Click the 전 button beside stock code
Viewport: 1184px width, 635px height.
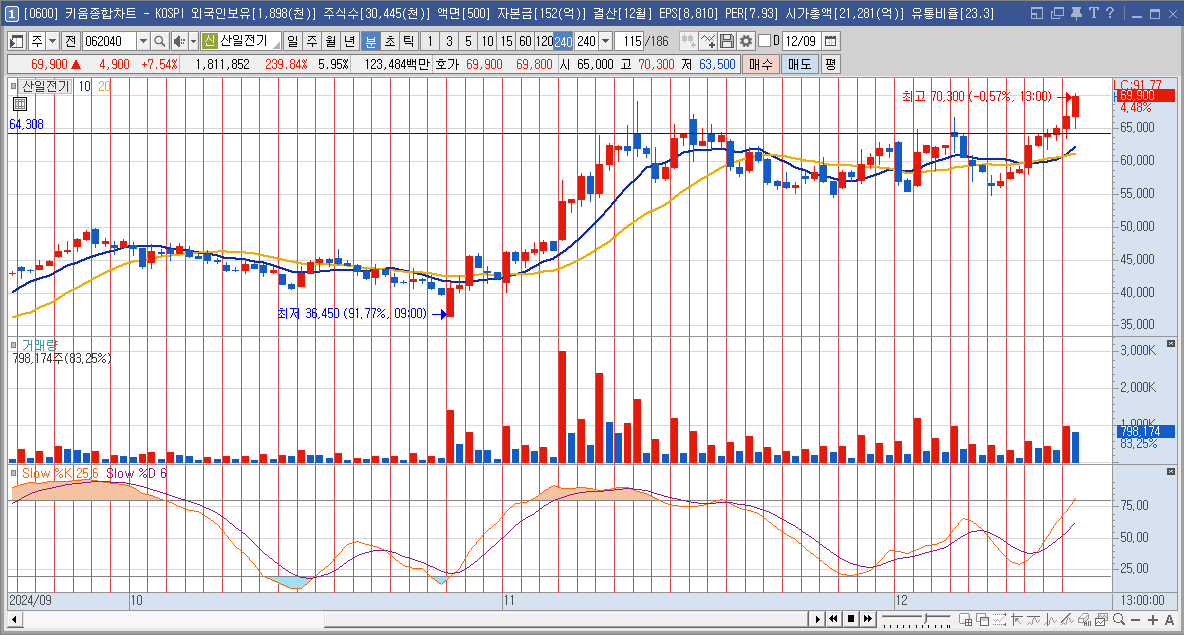(70, 42)
